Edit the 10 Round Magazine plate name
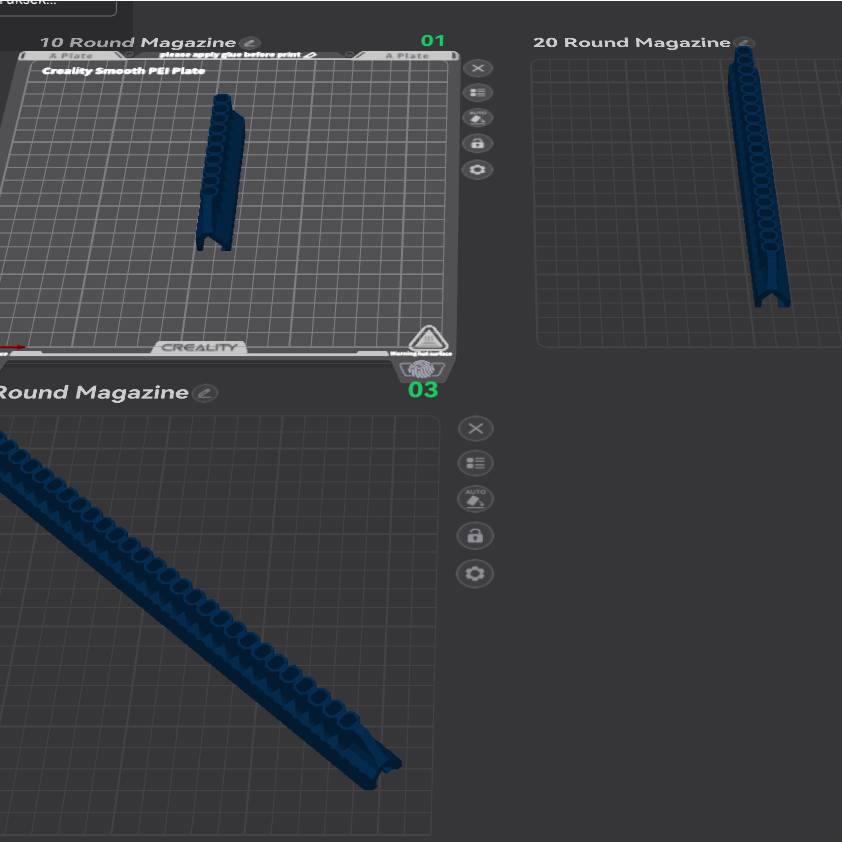Image resolution: width=842 pixels, height=842 pixels. point(250,43)
